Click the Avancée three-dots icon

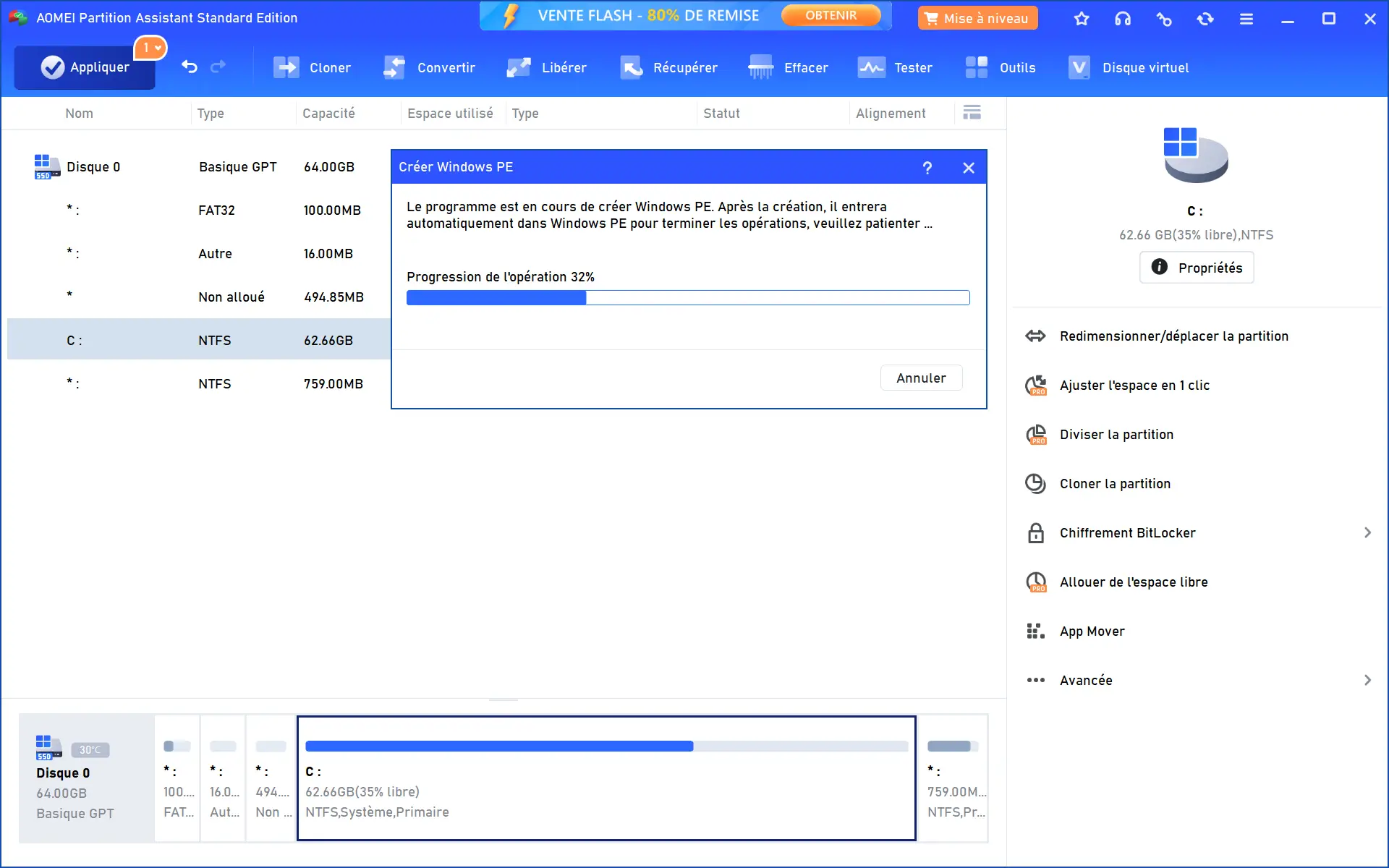coord(1036,681)
